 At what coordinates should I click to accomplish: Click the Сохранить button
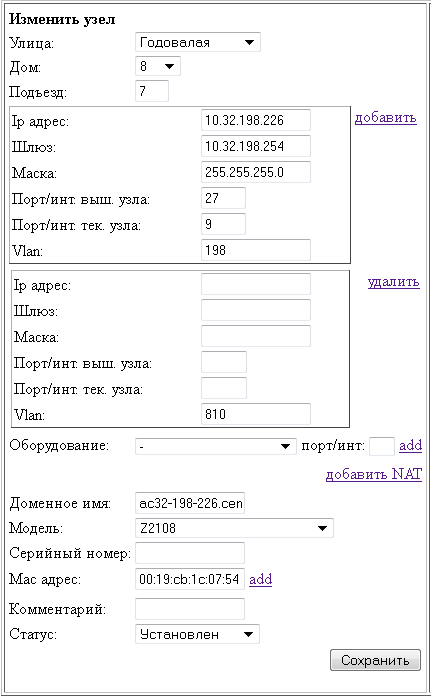pos(375,660)
